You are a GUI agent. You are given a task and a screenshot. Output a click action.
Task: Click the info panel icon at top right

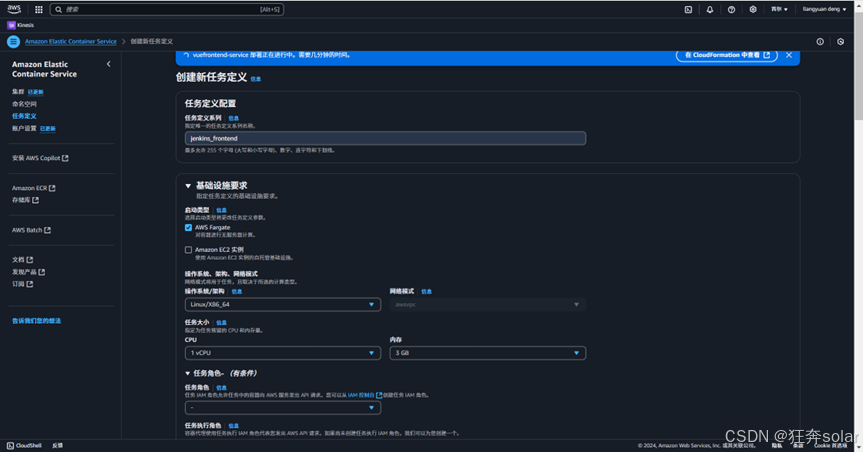click(x=820, y=42)
